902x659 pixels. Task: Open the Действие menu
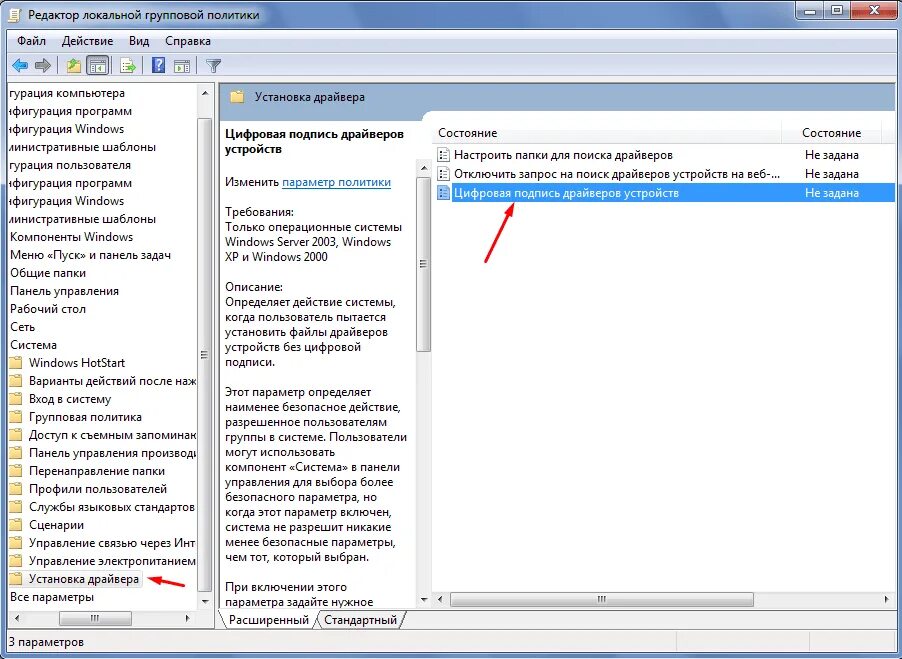(87, 41)
